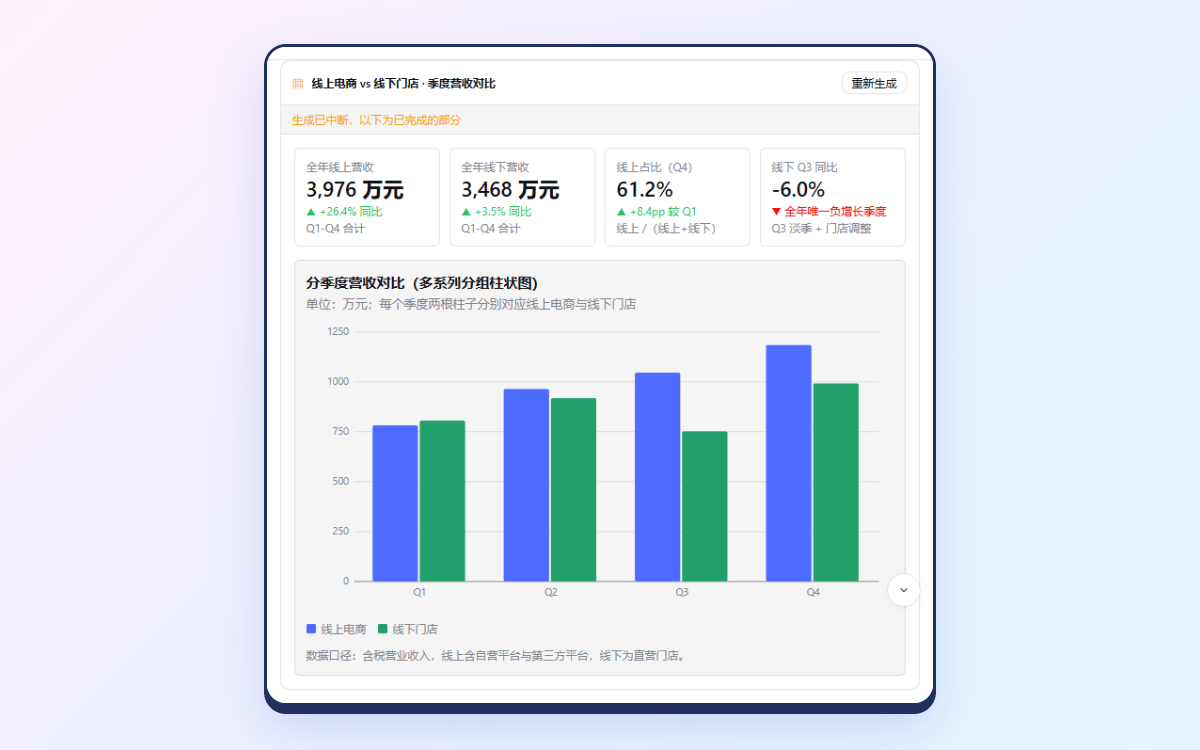Open the 线上占比 (Q4) 61.2% card
The height and width of the screenshot is (750, 1200).
point(677,197)
